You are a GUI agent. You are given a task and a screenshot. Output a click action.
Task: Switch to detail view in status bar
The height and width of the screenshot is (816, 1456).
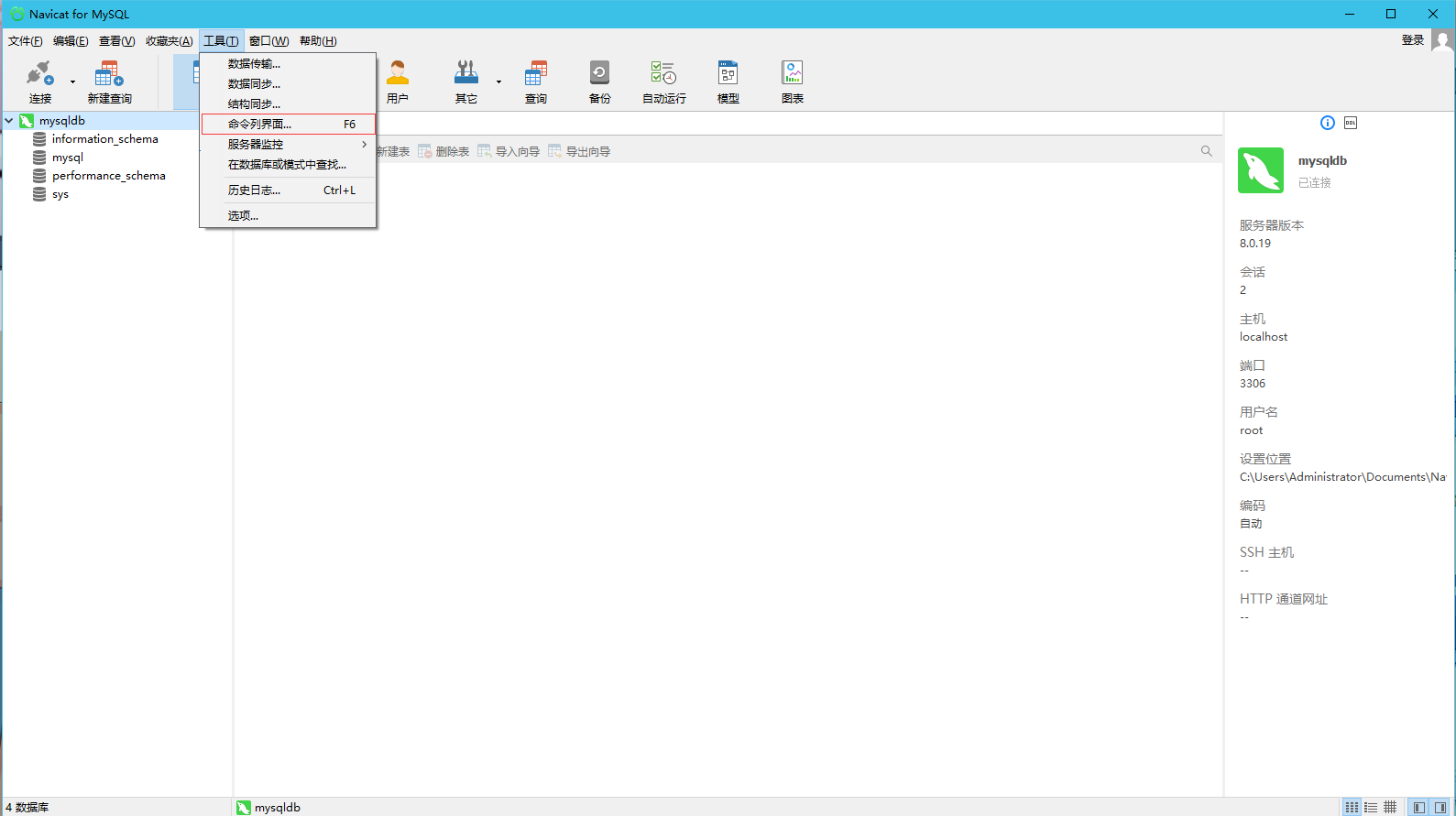[x=1390, y=808]
